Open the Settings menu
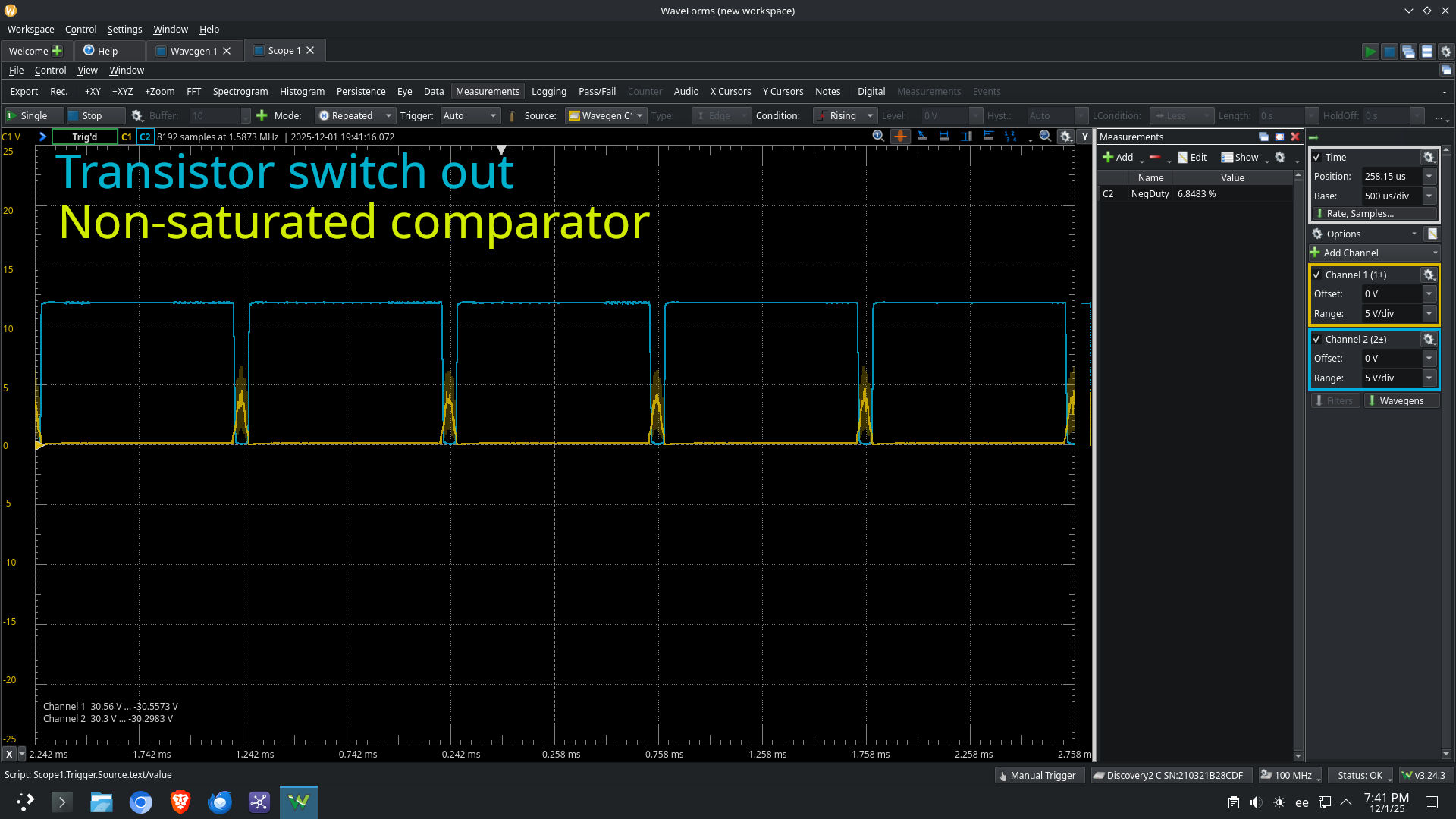 coord(124,29)
